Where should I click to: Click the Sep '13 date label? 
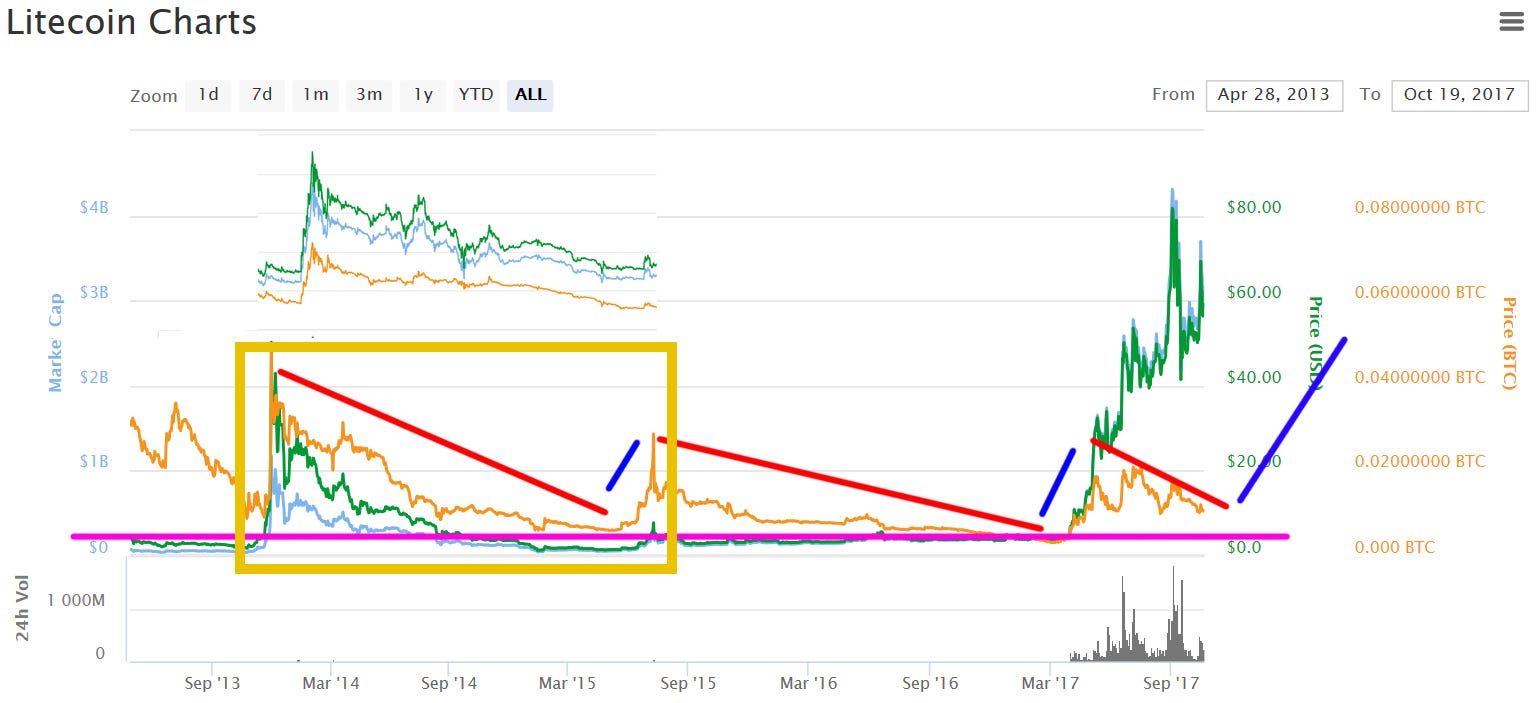point(212,685)
